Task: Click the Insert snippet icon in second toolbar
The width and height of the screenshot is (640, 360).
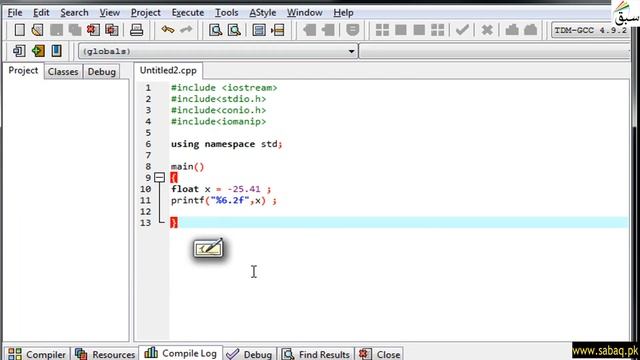Action: [x=19, y=51]
